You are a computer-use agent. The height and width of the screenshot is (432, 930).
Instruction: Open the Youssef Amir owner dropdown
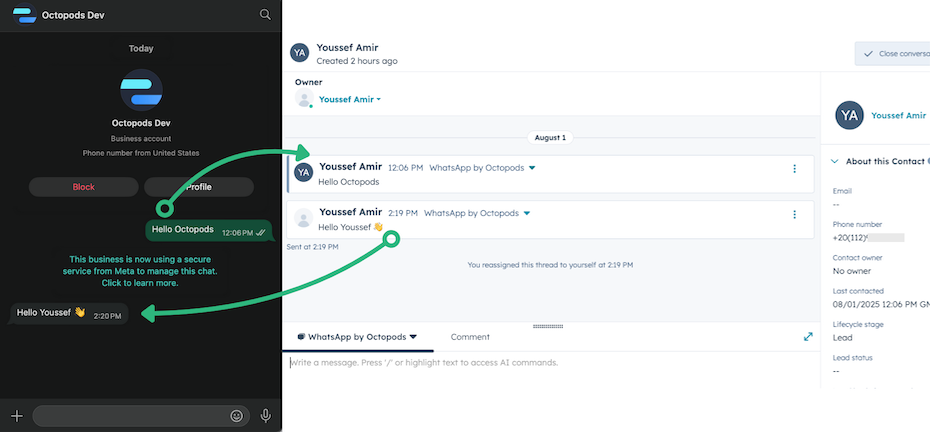click(x=350, y=99)
